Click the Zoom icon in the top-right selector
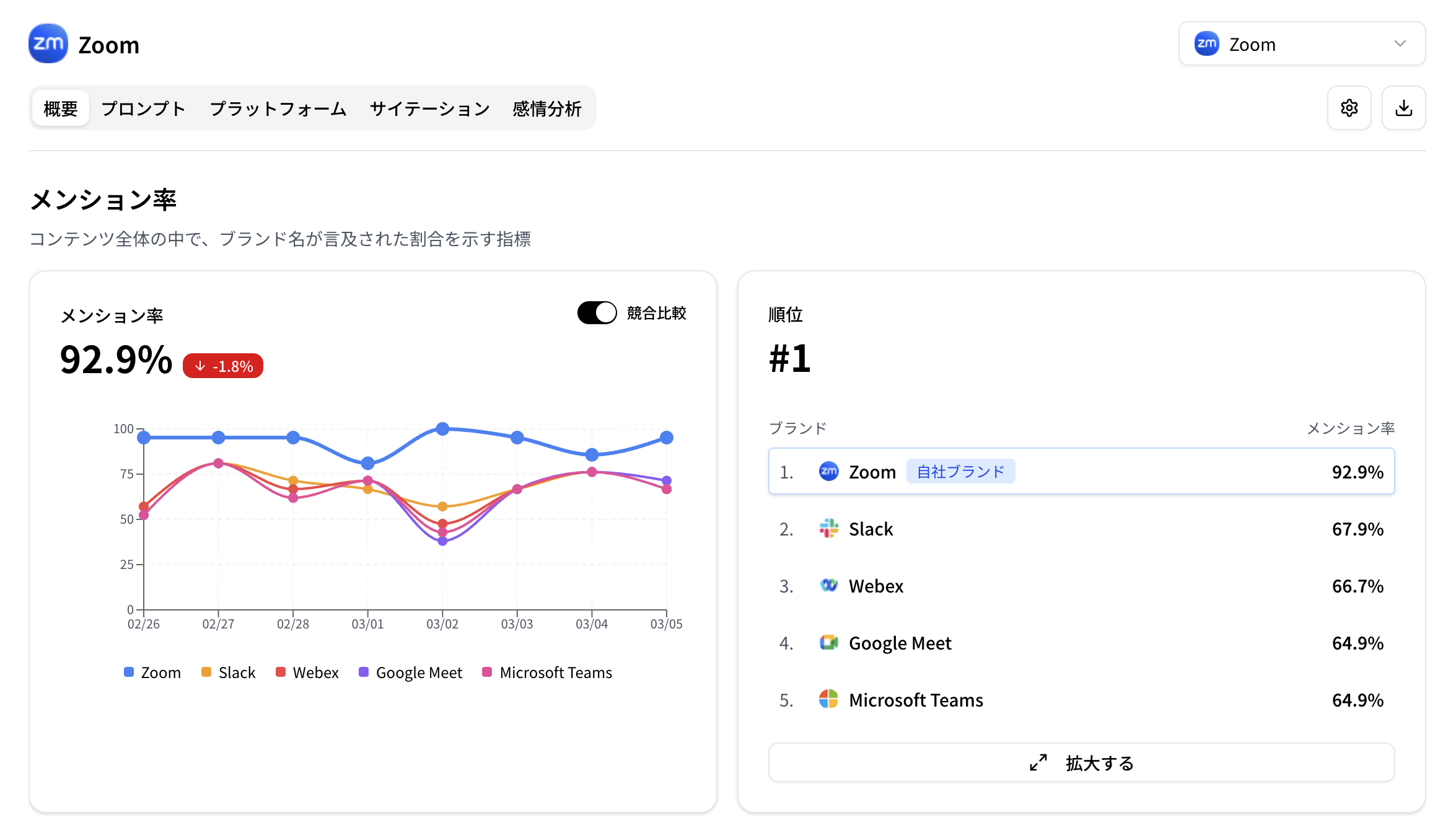 coord(1205,43)
